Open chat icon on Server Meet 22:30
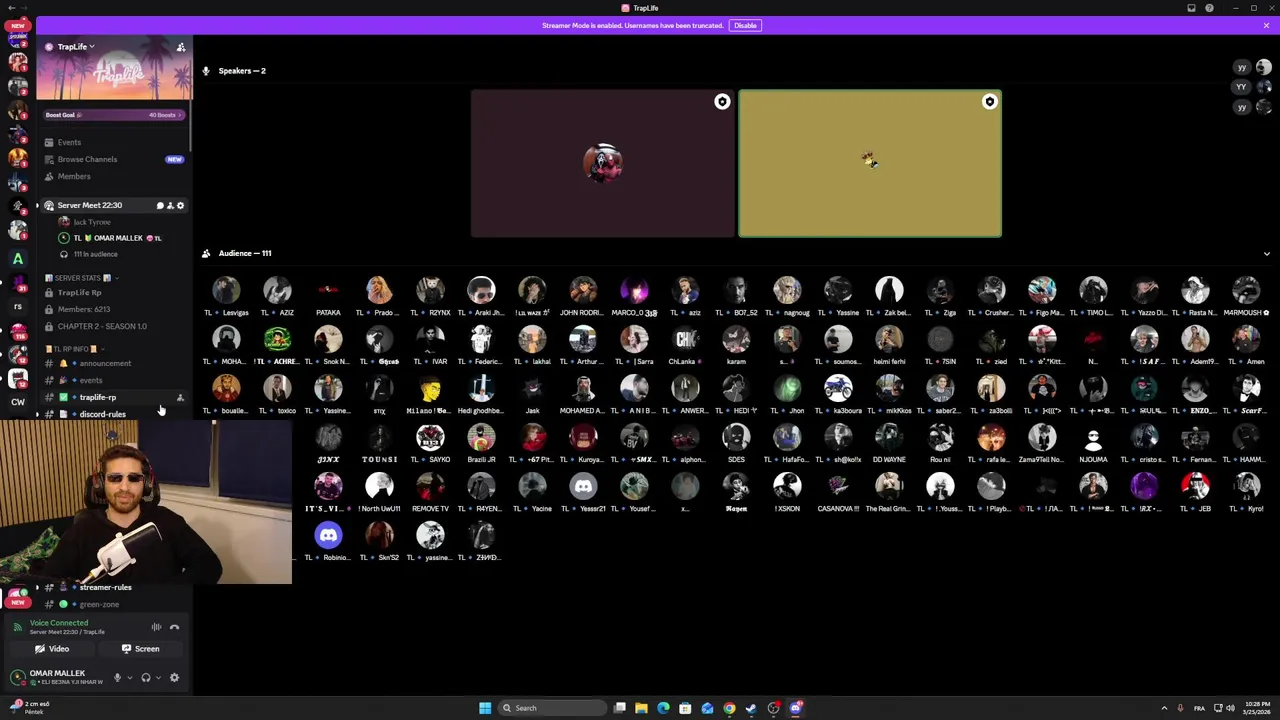 [160, 205]
